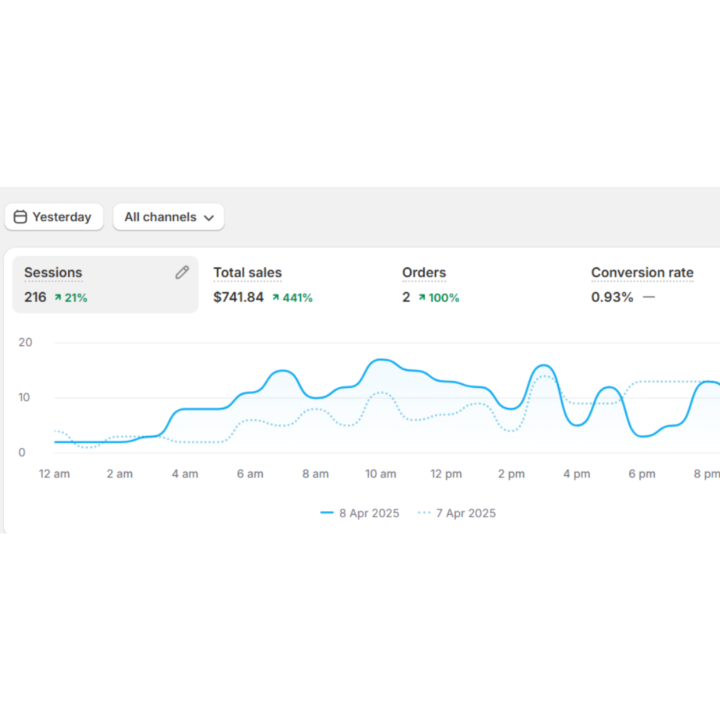Click the green up arrow beside 21%
This screenshot has height=720, width=720.
pyautogui.click(x=58, y=298)
